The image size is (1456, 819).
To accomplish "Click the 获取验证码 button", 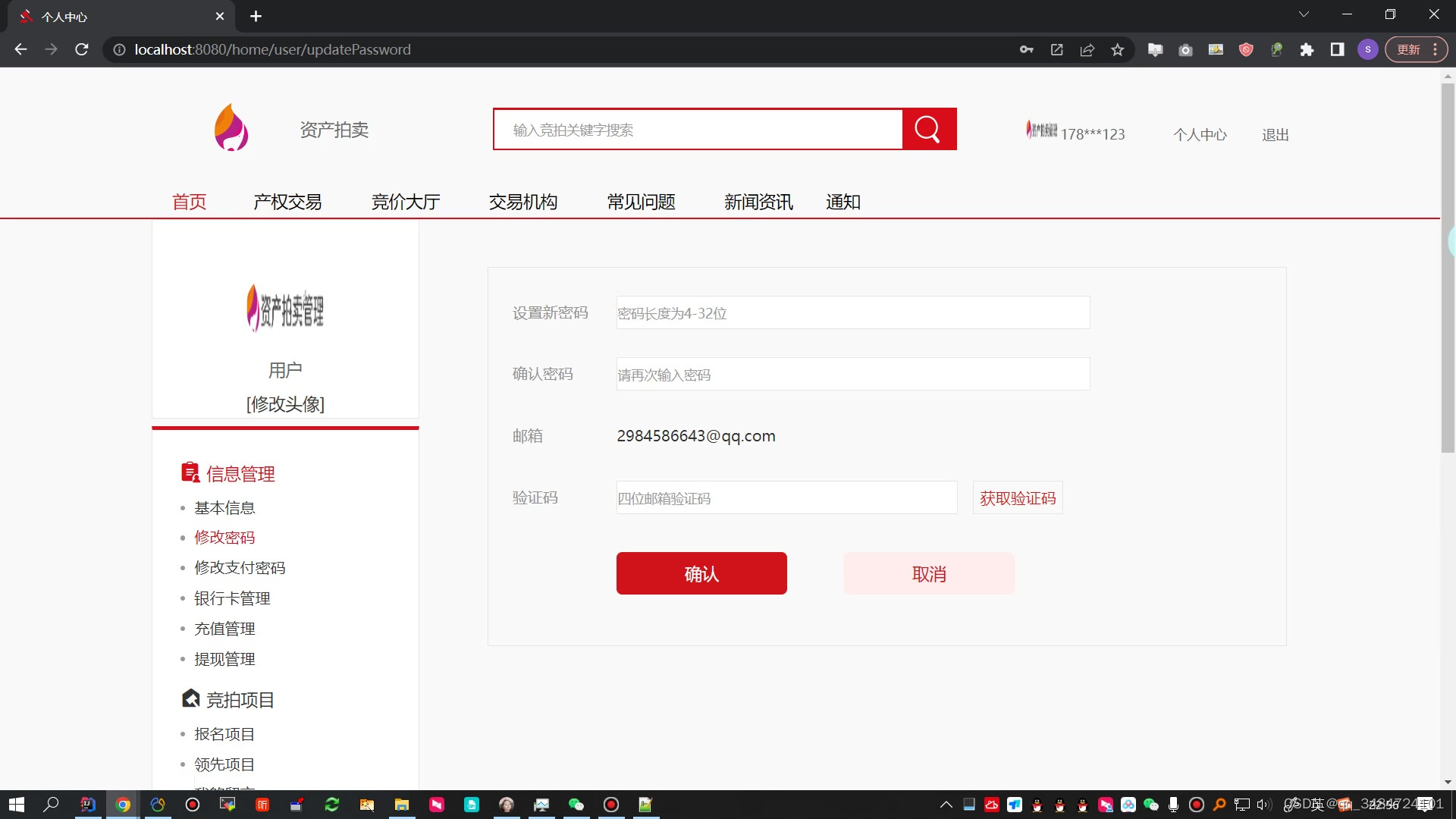I will (1017, 498).
